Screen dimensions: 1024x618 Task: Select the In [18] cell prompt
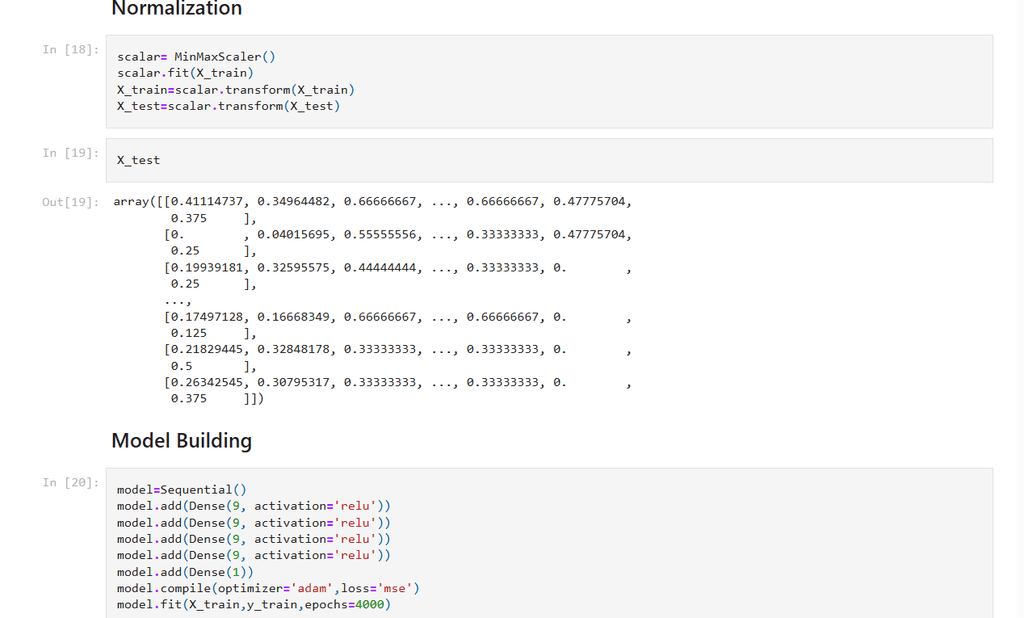click(x=70, y=50)
